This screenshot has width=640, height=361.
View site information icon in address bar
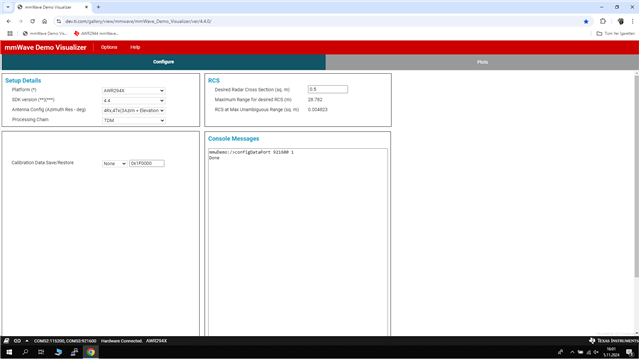[59, 21]
